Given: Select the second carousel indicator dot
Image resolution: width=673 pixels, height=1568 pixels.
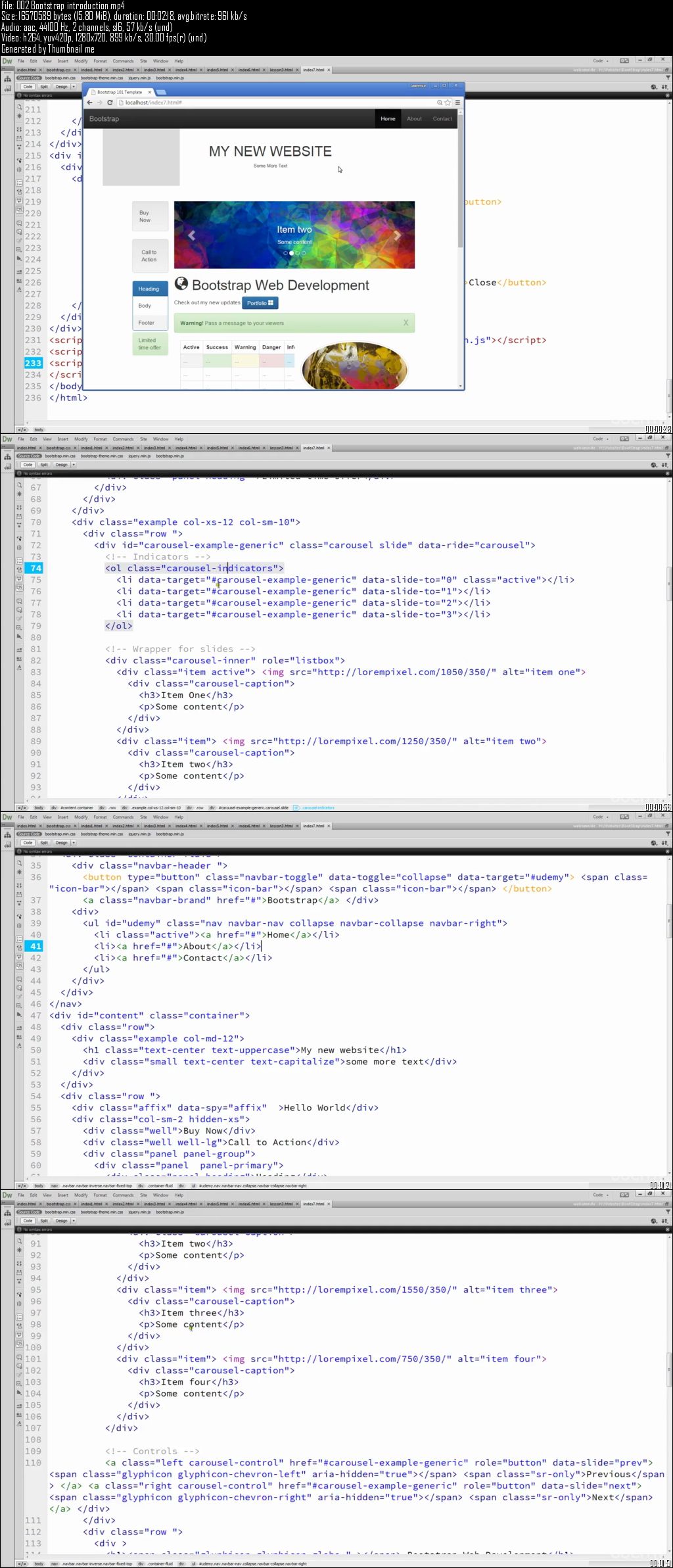Looking at the screenshot, I should tap(292, 253).
